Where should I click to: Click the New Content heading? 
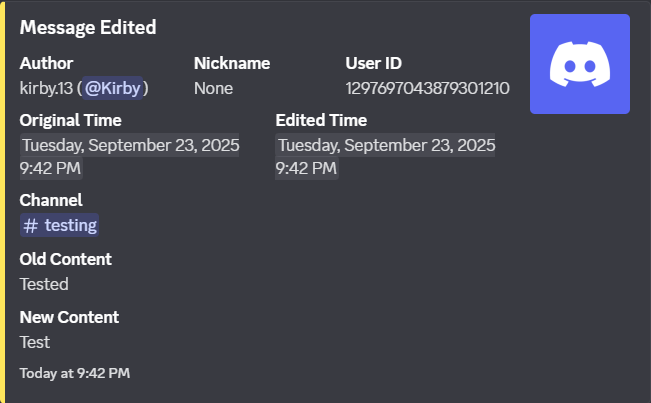(x=69, y=317)
